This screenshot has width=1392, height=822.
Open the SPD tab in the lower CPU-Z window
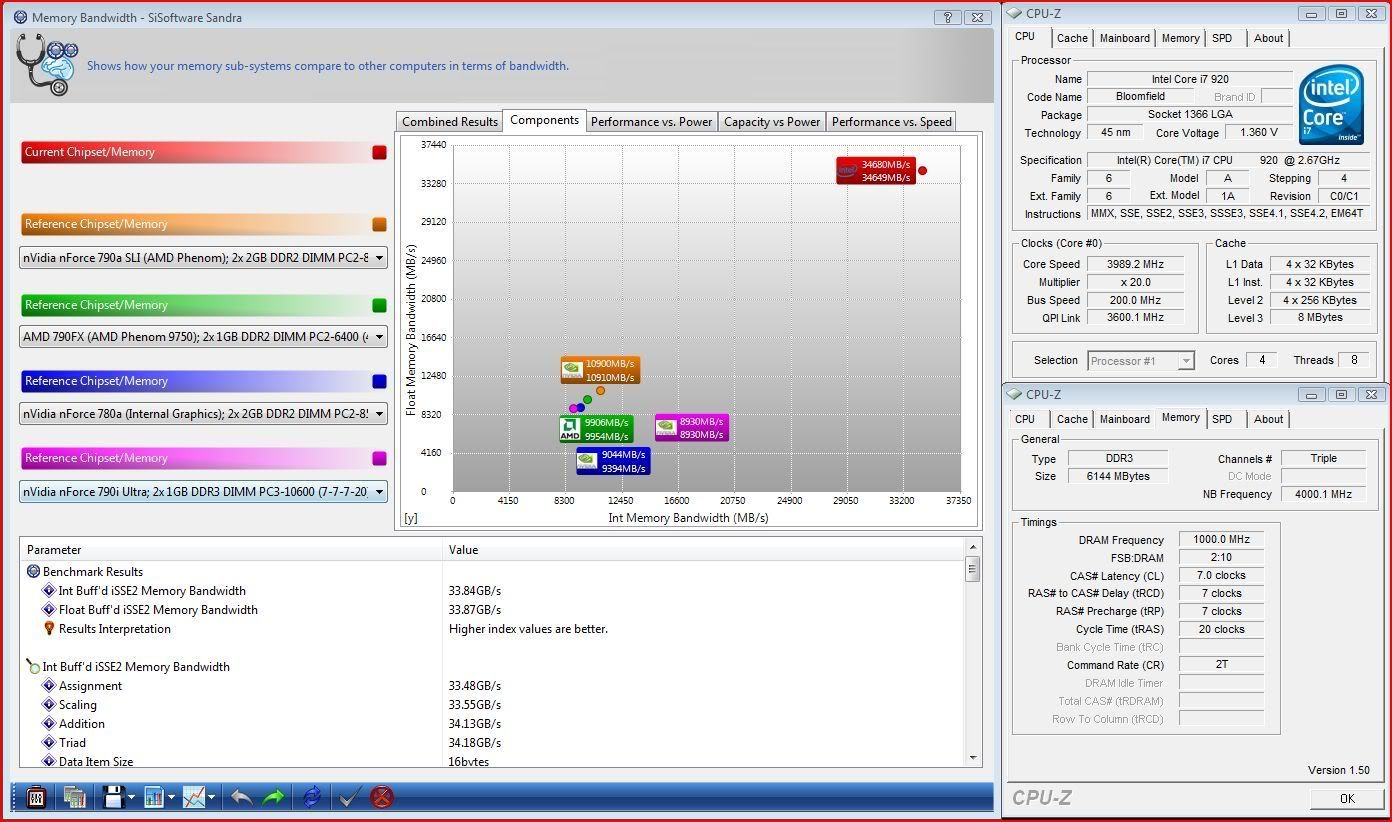[1222, 419]
